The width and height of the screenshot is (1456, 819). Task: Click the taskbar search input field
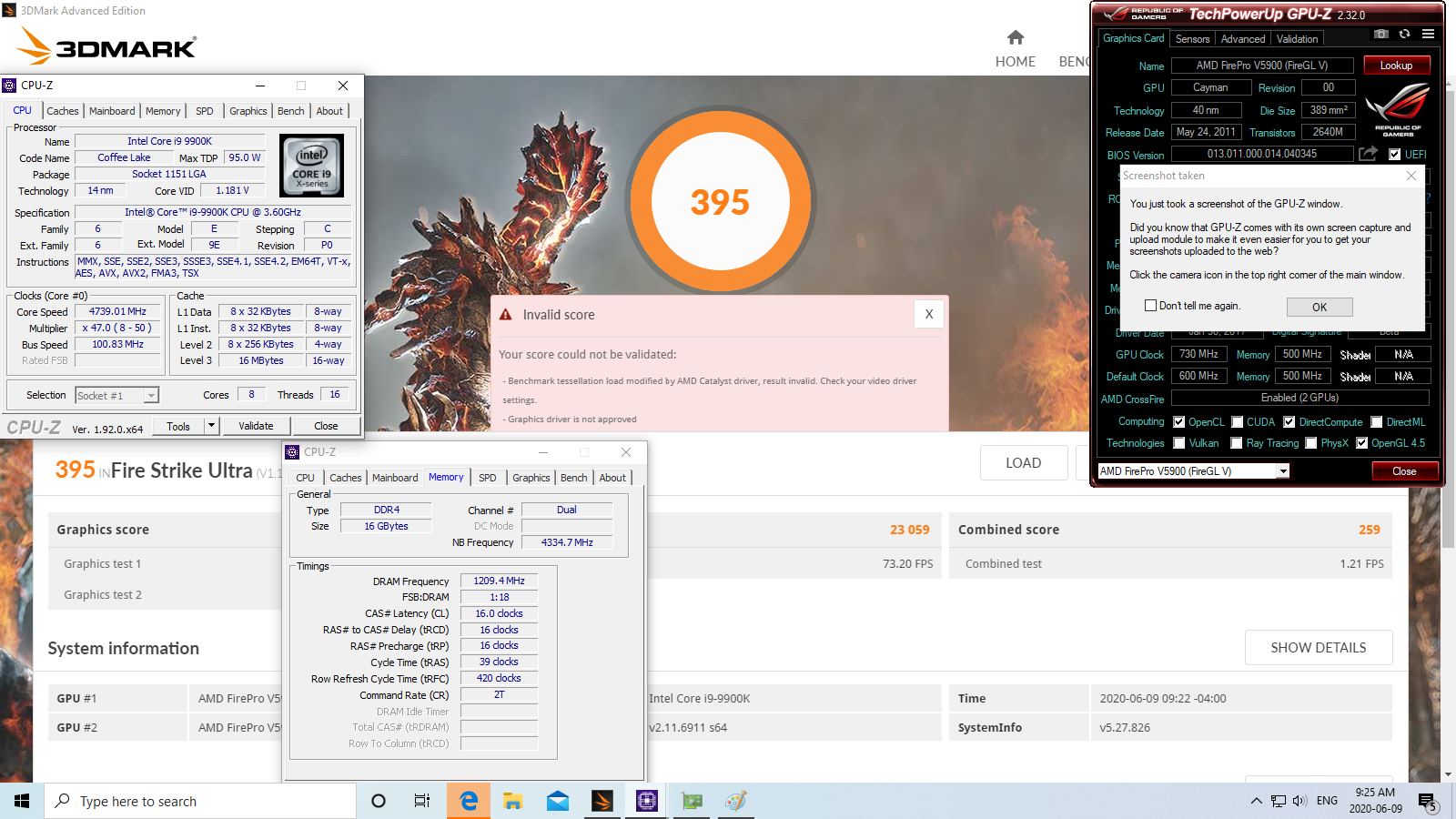(x=200, y=801)
